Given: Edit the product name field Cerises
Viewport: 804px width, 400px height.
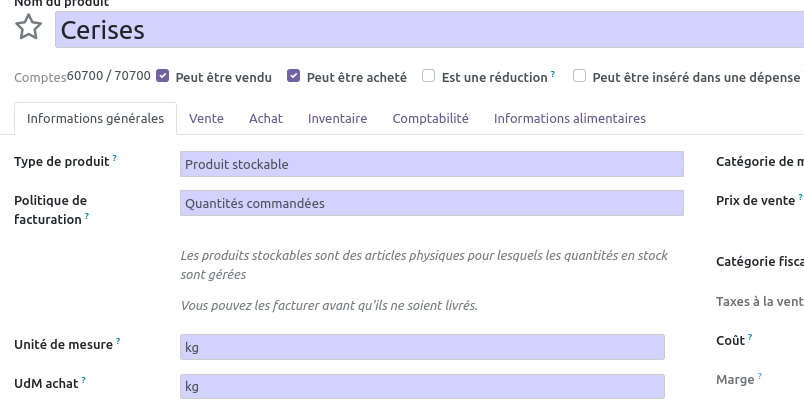Looking at the screenshot, I should tap(430, 30).
